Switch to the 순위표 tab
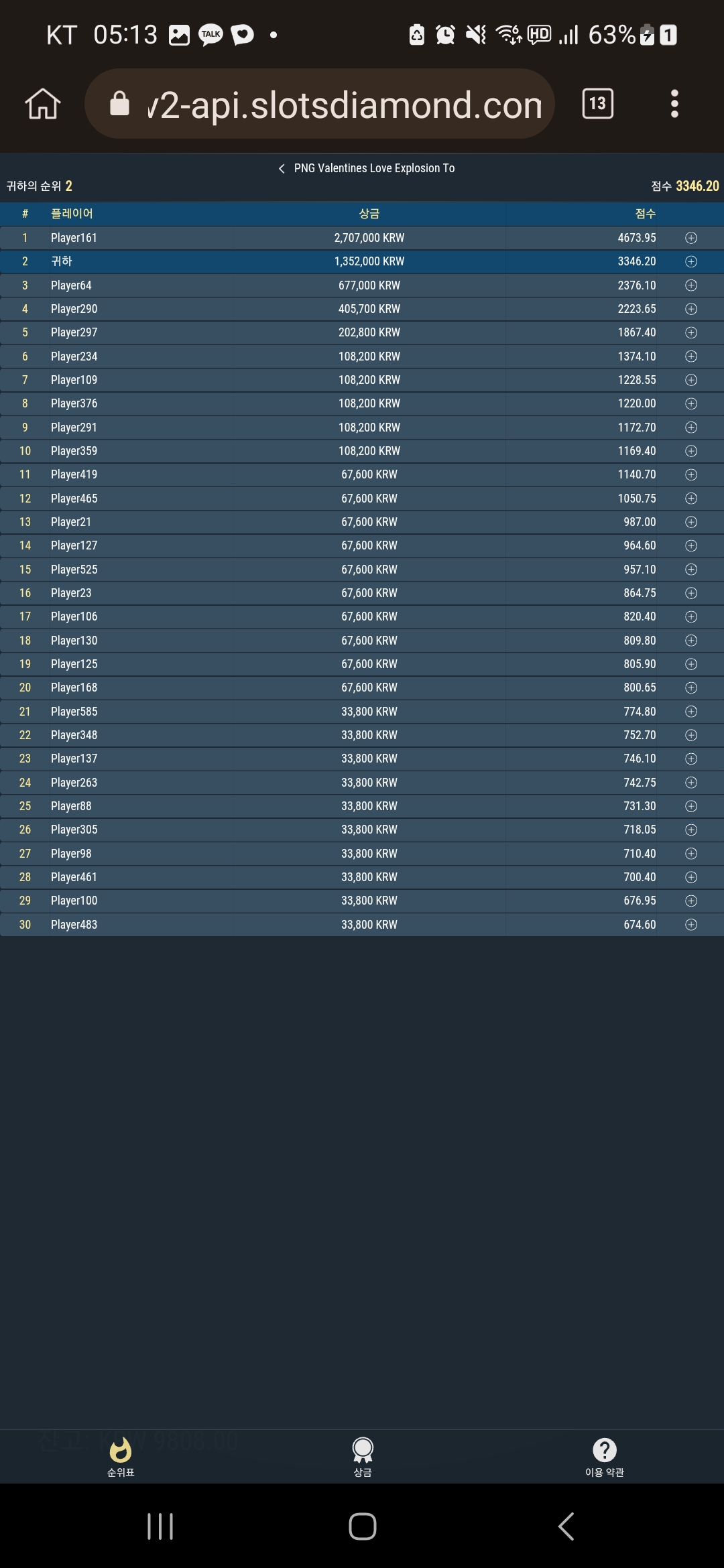 point(121,1457)
